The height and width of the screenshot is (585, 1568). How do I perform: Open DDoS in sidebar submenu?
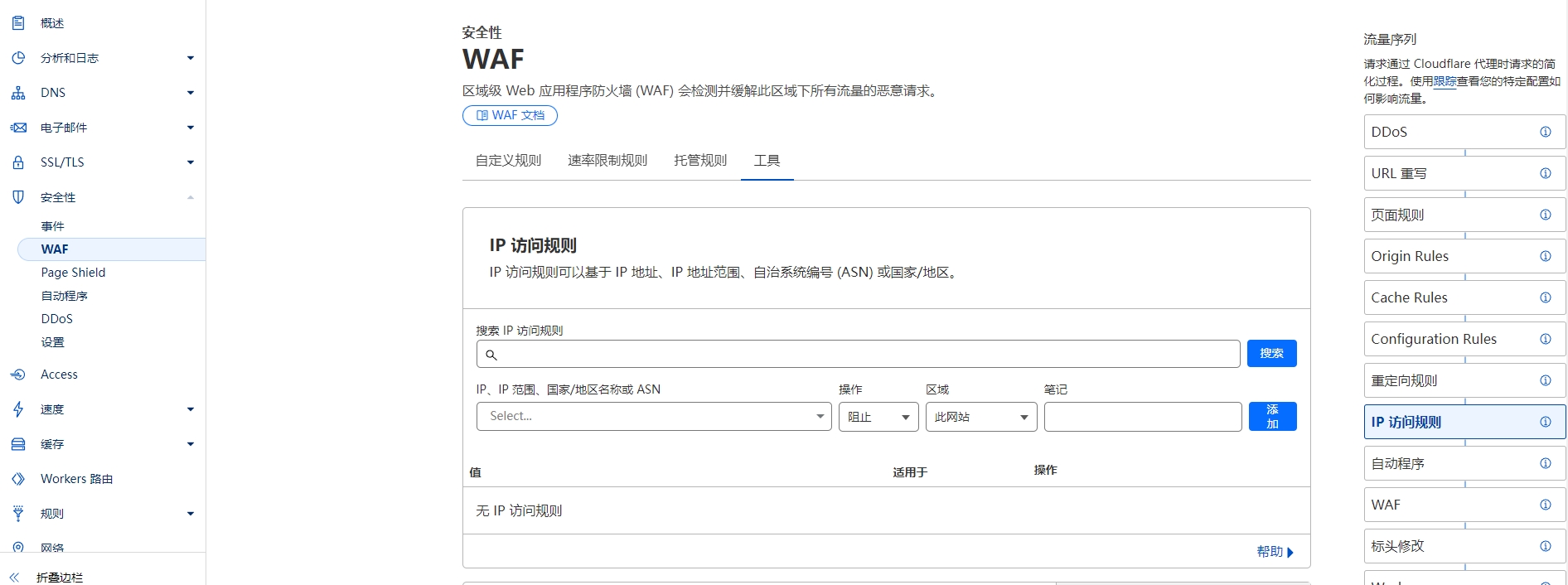point(56,319)
